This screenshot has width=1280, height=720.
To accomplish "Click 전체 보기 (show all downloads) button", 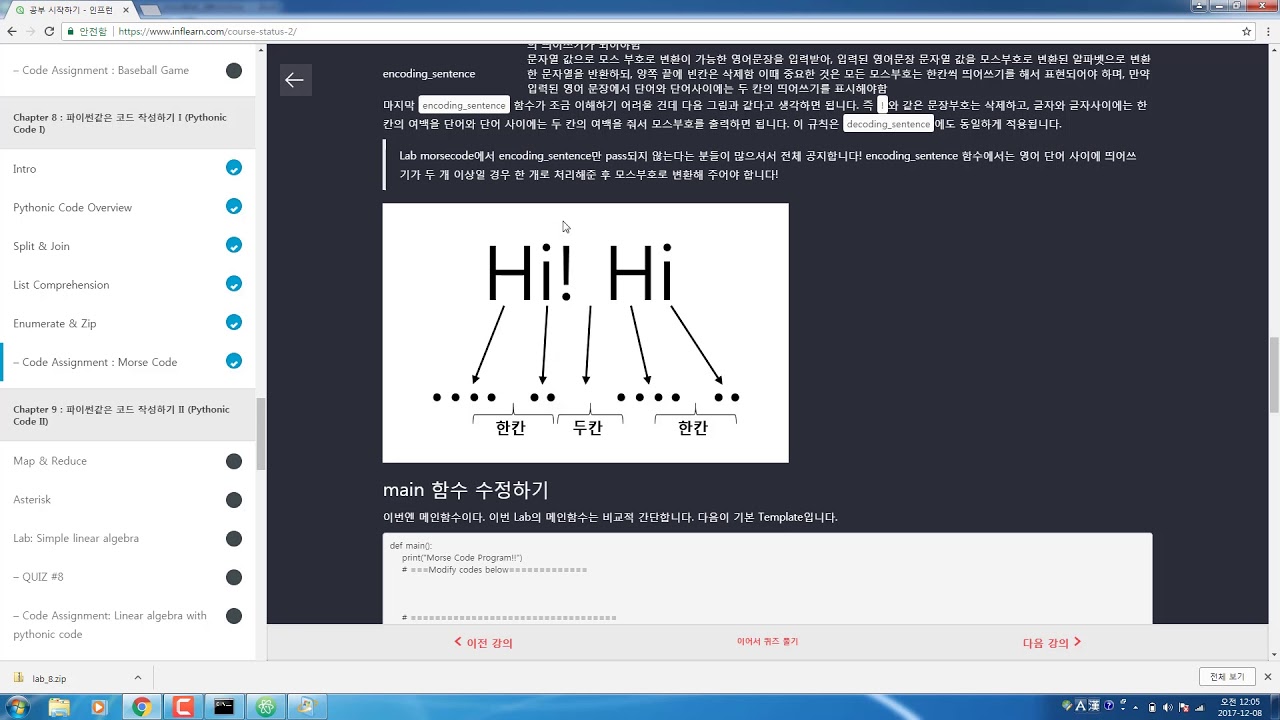I will pyautogui.click(x=1227, y=677).
